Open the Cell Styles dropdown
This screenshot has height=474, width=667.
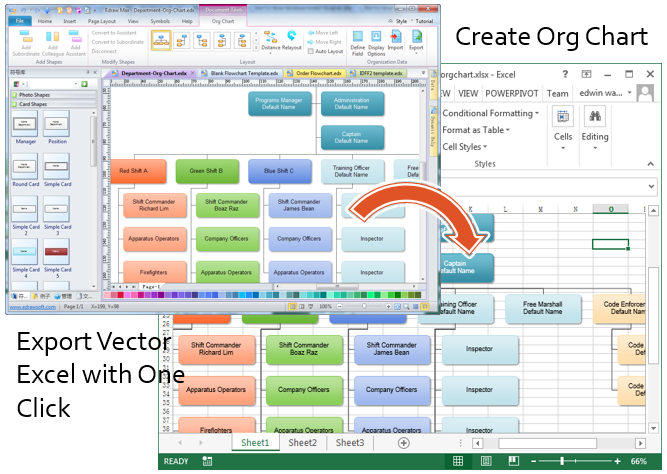465,147
